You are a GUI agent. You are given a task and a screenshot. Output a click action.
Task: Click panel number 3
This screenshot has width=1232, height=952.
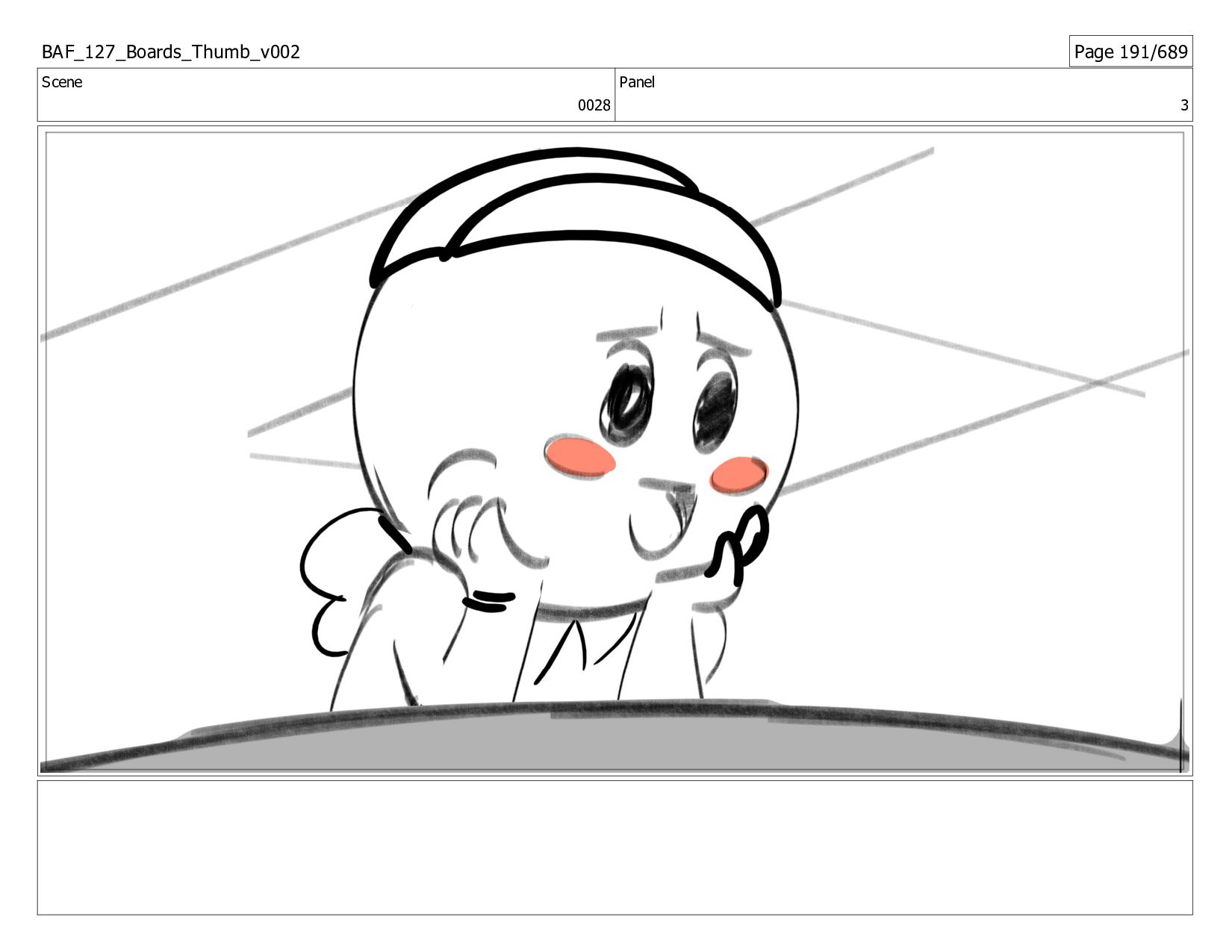(x=1183, y=105)
